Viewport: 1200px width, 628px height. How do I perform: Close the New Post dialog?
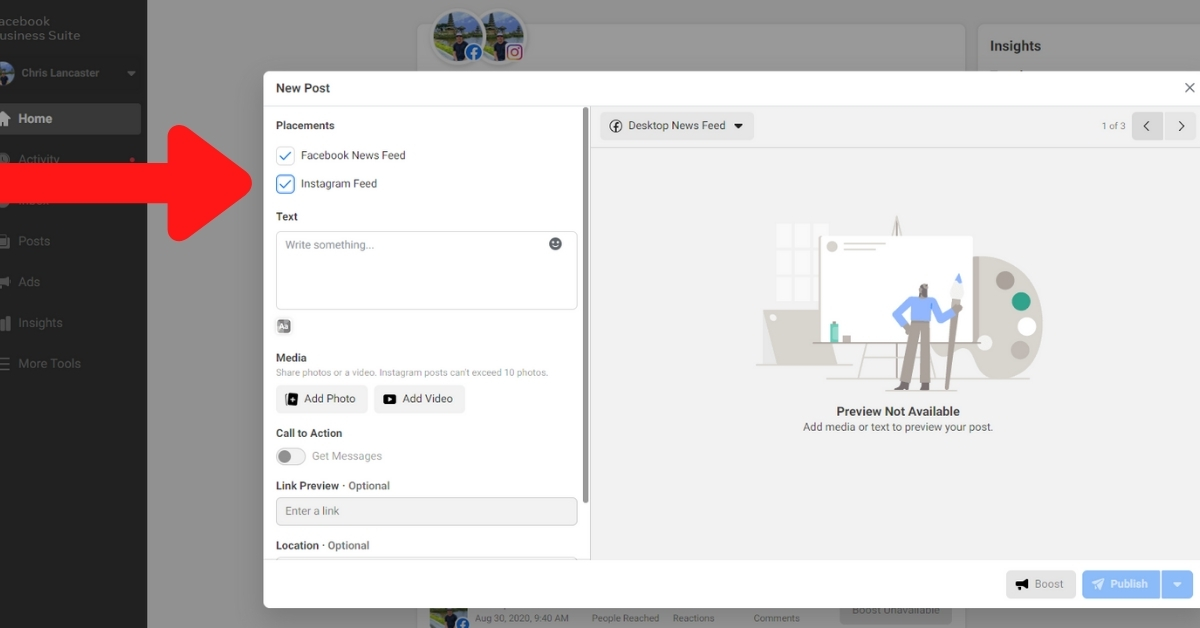point(1189,88)
